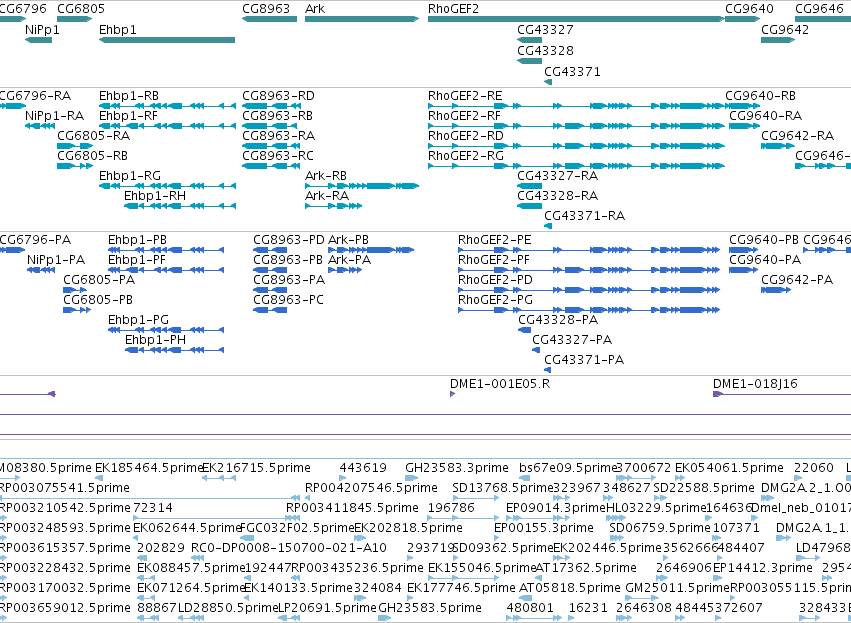
Task: Select the CG6805 gene label
Action: pyautogui.click(x=81, y=9)
